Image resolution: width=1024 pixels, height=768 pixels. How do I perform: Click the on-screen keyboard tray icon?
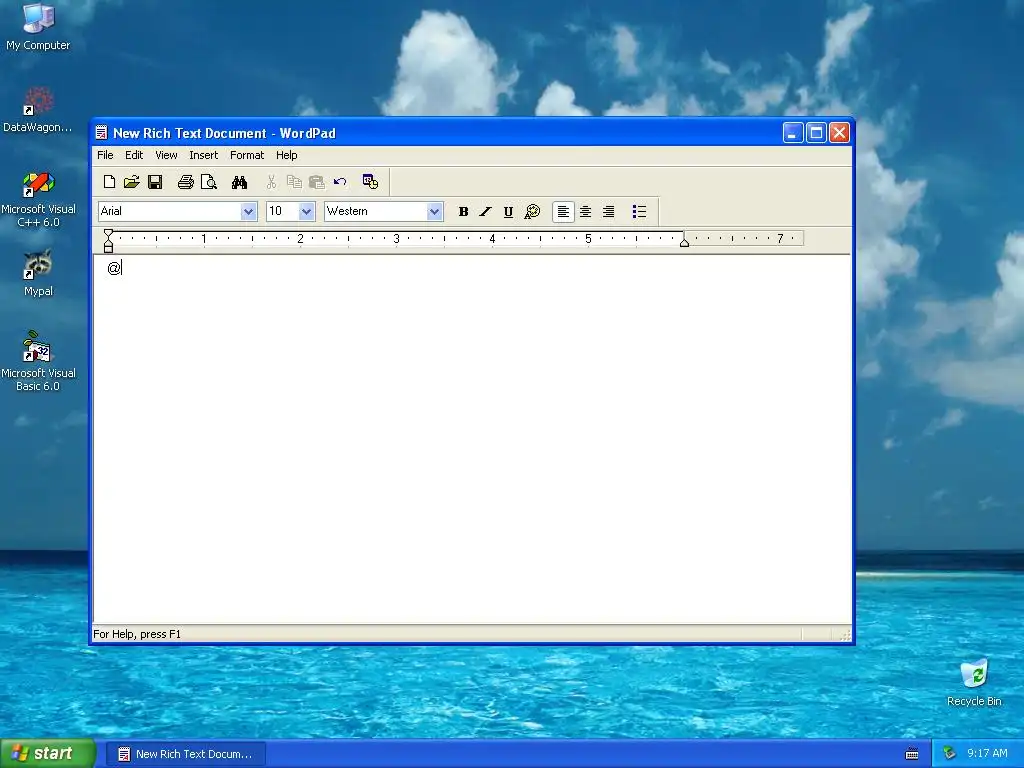click(x=912, y=754)
